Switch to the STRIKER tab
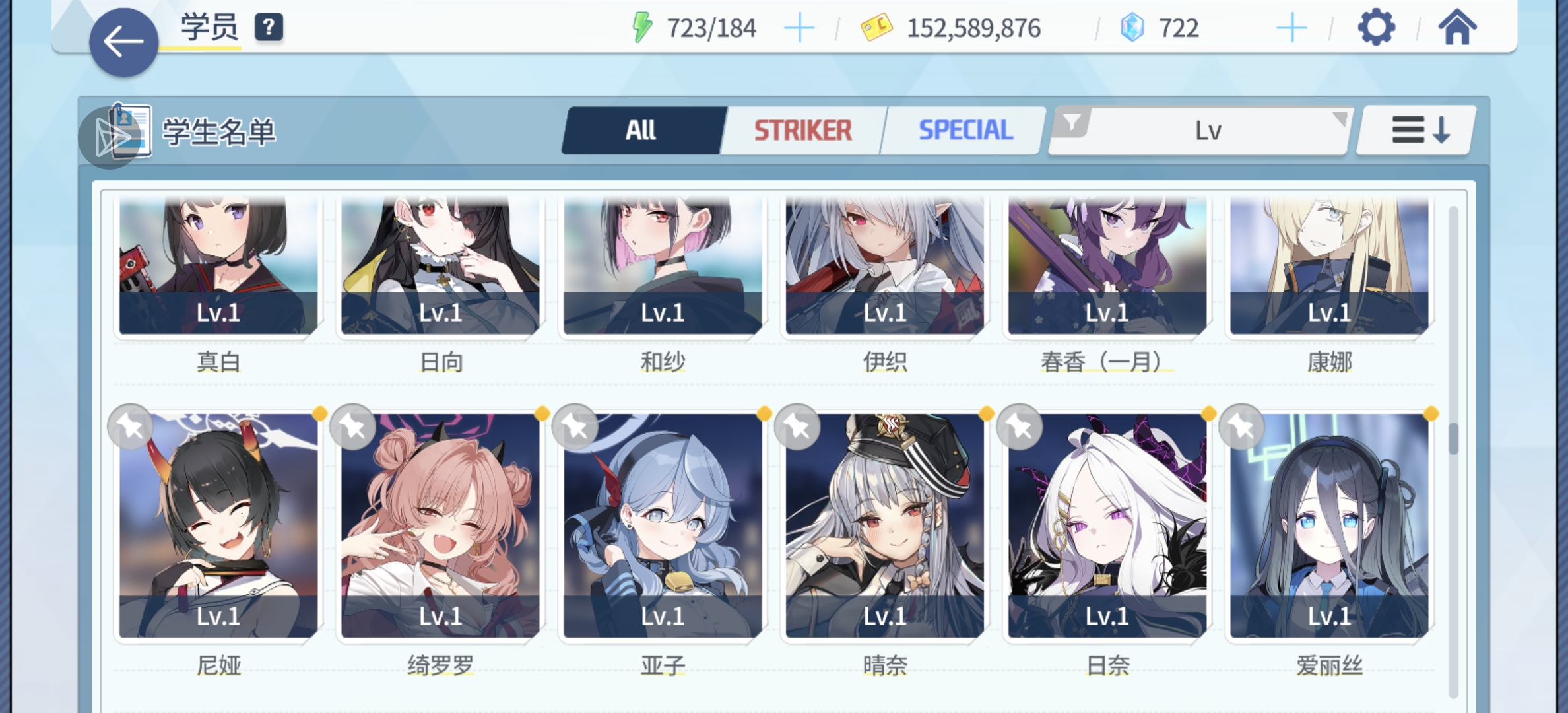Screen dimensions: 1568x713 coord(803,131)
